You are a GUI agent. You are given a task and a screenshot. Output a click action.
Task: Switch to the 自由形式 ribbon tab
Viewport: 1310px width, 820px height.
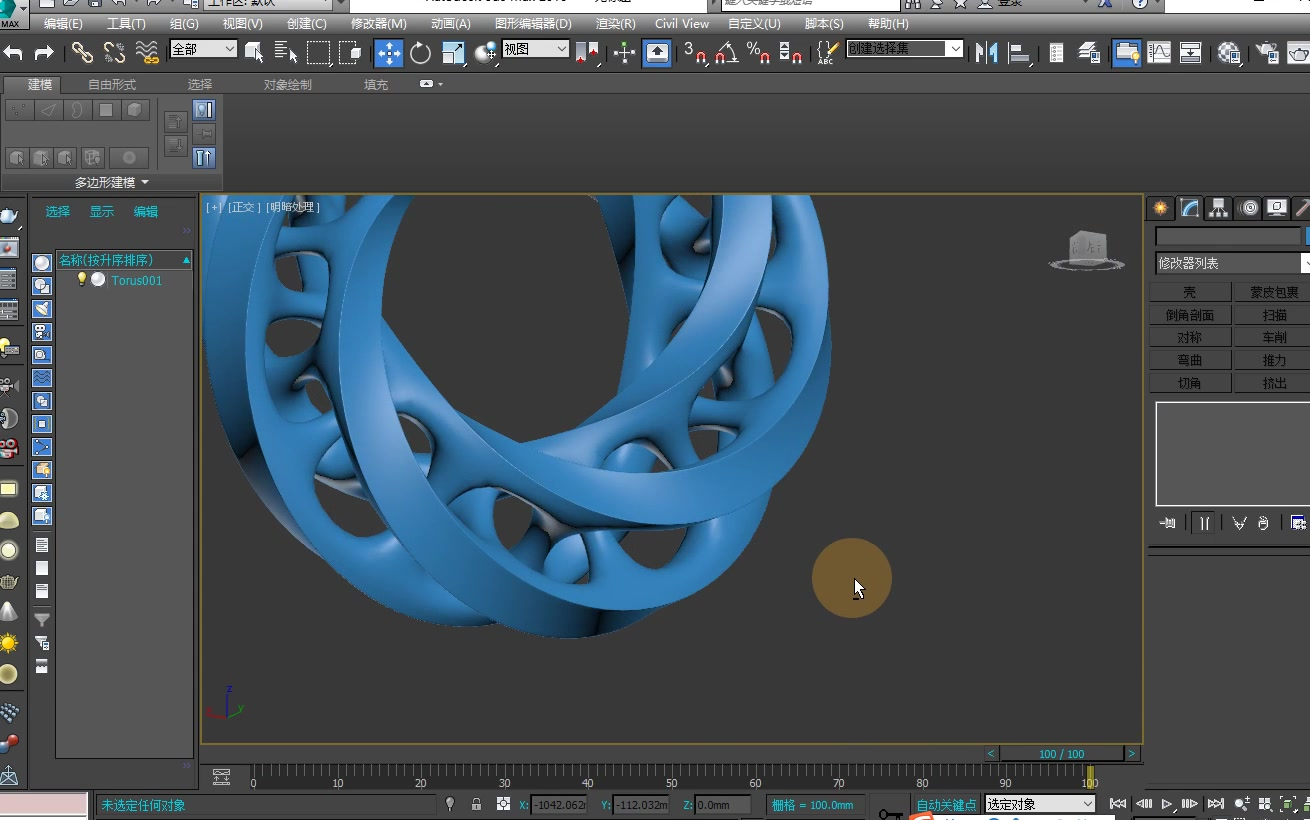112,85
